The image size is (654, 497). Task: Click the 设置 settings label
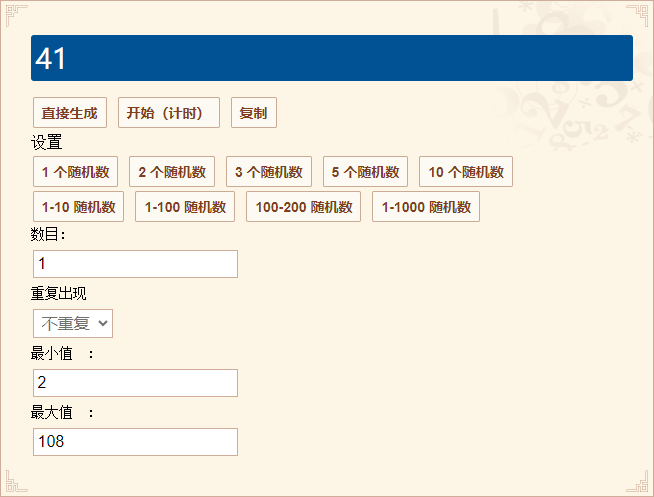46,142
